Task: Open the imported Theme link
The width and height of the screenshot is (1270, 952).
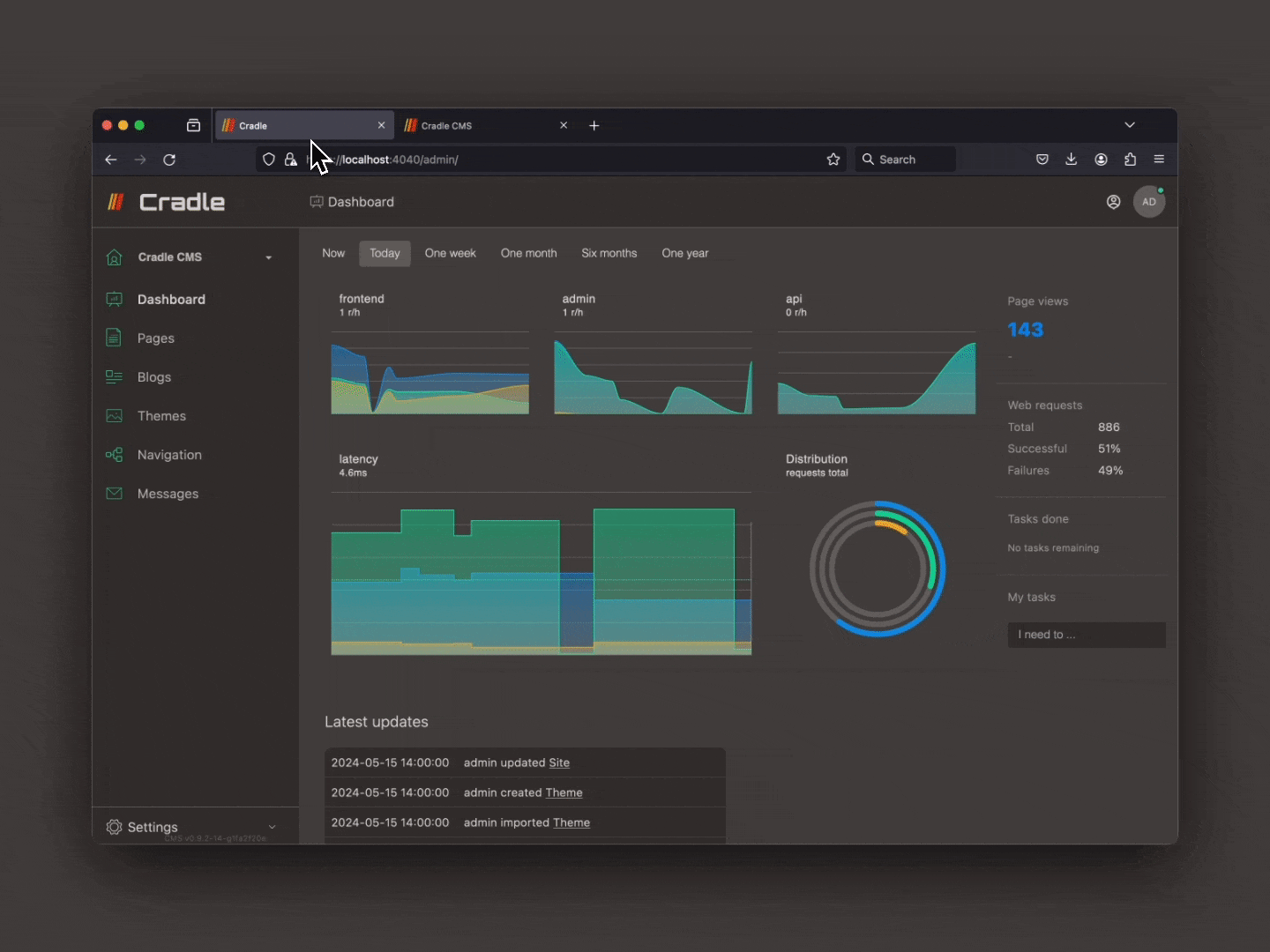Action: click(571, 822)
